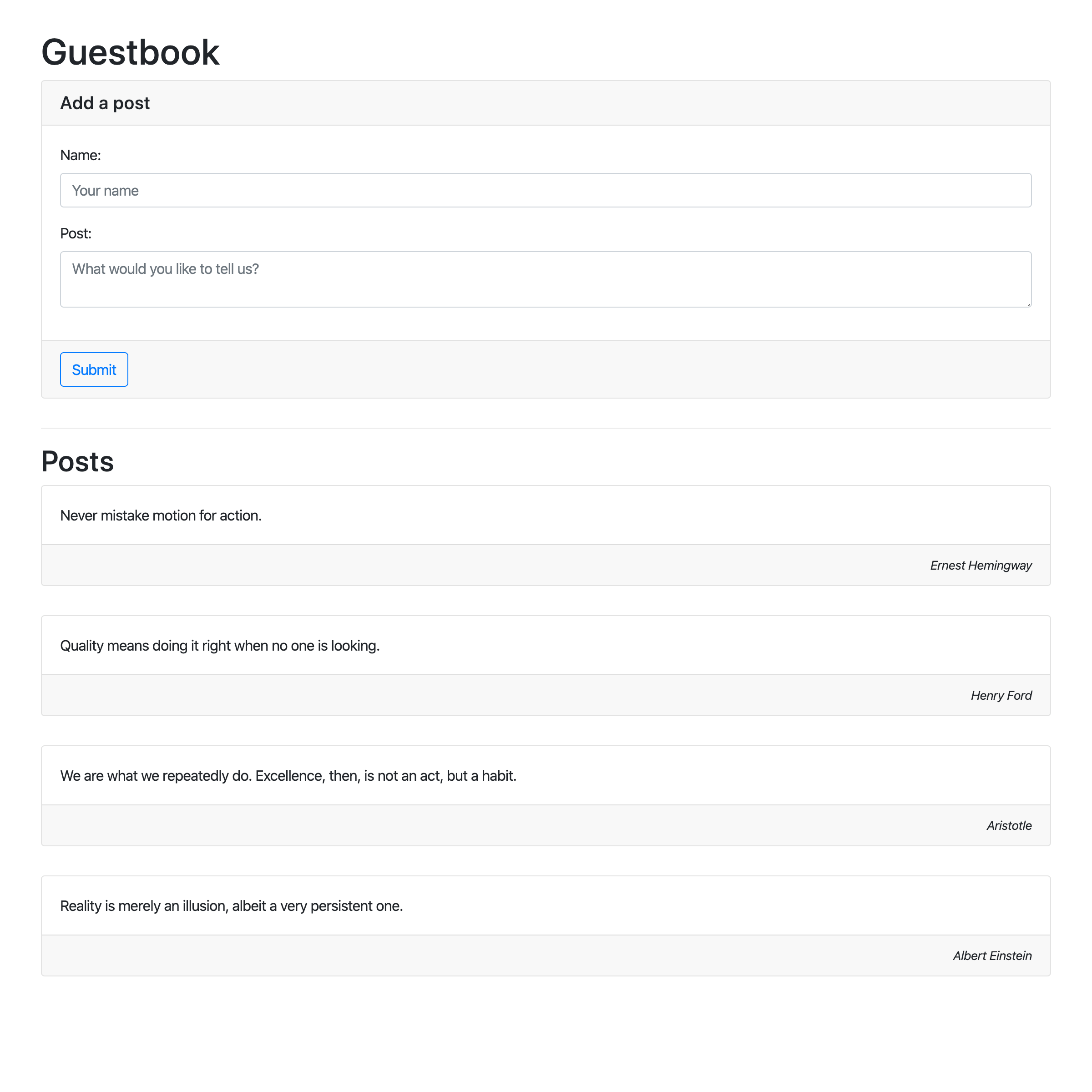The height and width of the screenshot is (1092, 1092).
Task: Click the Add a post header
Action: pyautogui.click(x=105, y=103)
